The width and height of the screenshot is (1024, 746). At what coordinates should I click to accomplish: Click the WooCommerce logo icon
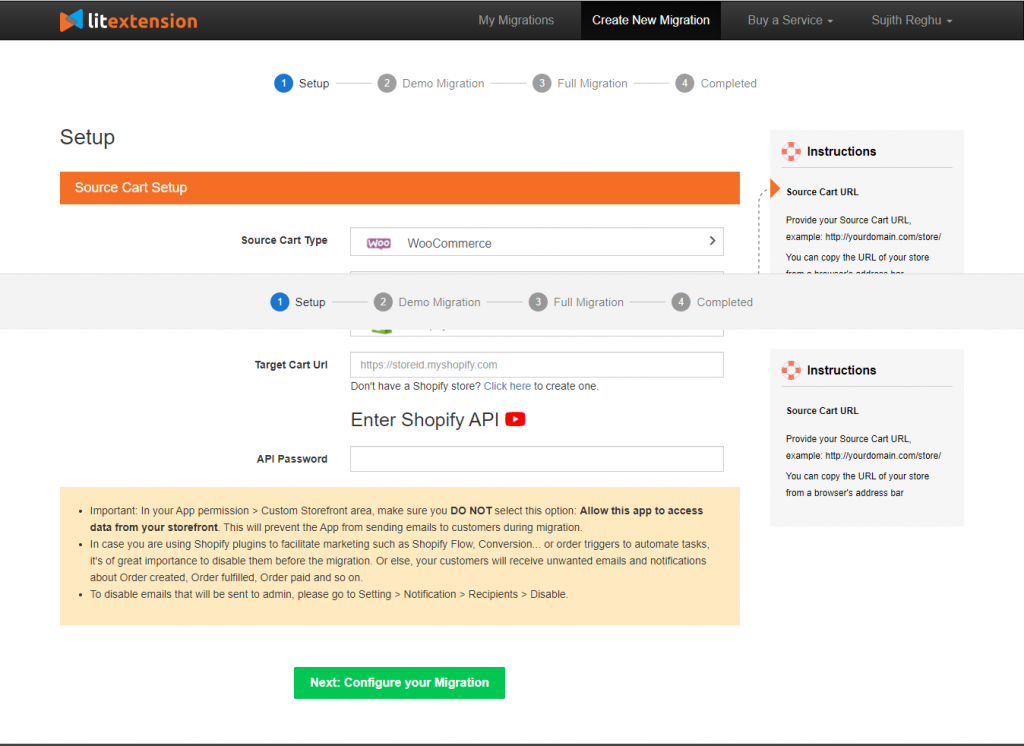[379, 243]
